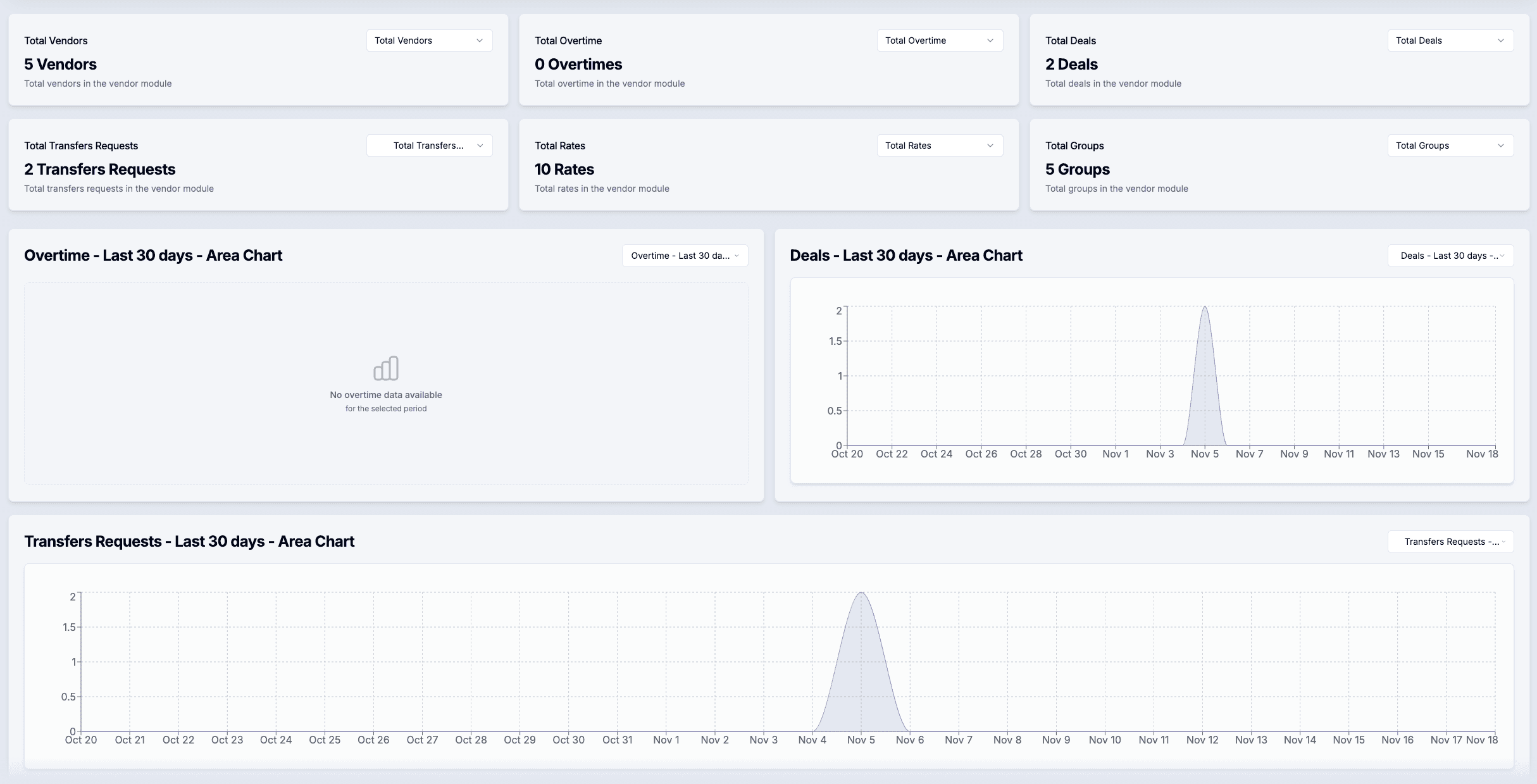Open the Total Groups dropdown

(1450, 145)
